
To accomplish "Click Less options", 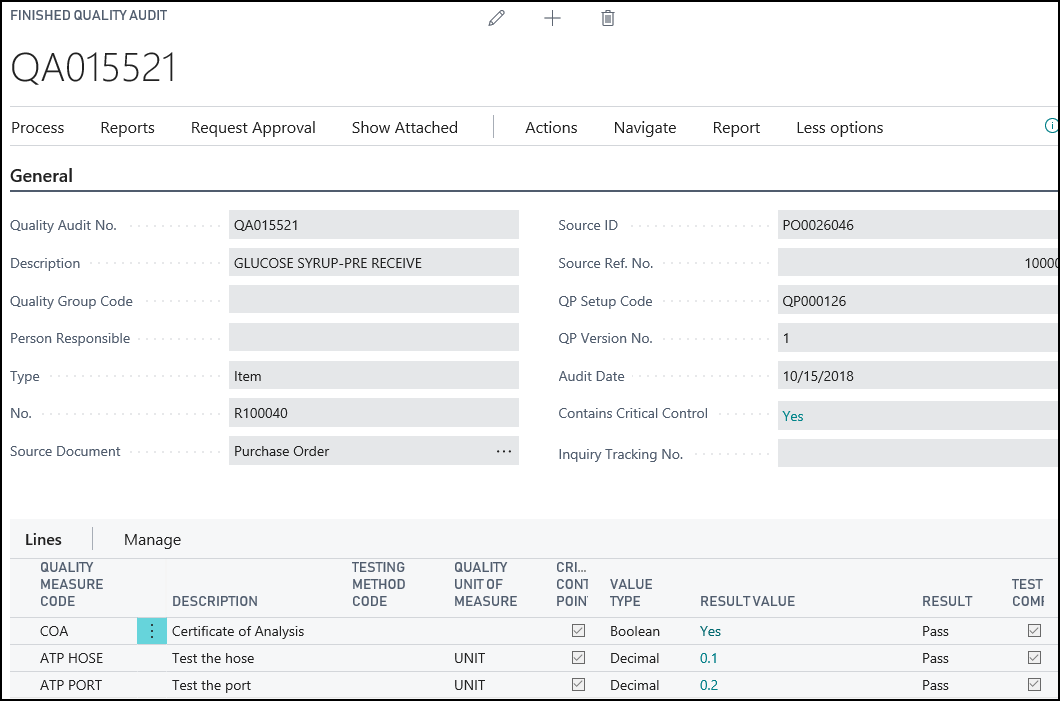I will pyautogui.click(x=839, y=128).
